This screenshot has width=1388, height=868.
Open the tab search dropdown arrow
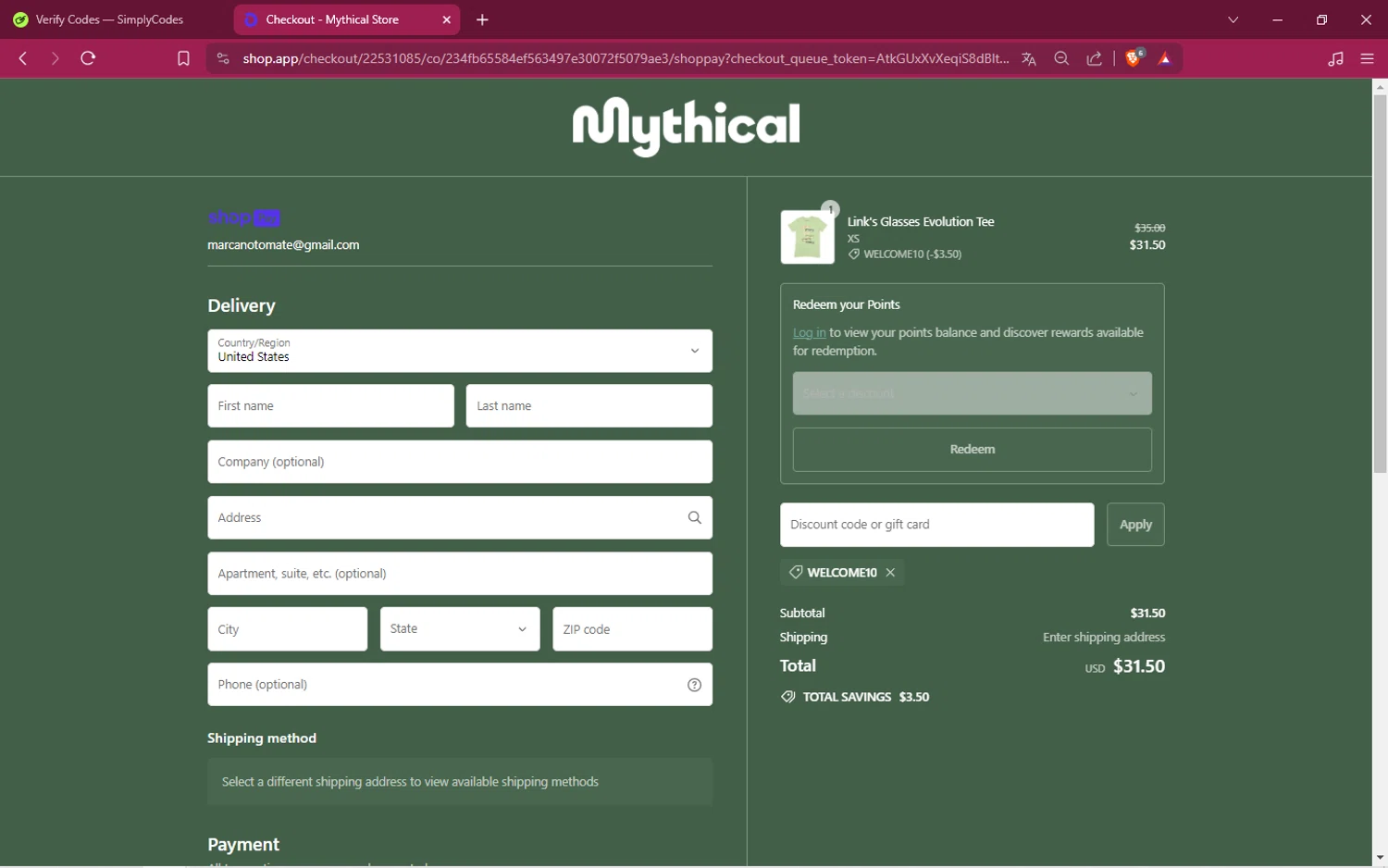pyautogui.click(x=1233, y=19)
